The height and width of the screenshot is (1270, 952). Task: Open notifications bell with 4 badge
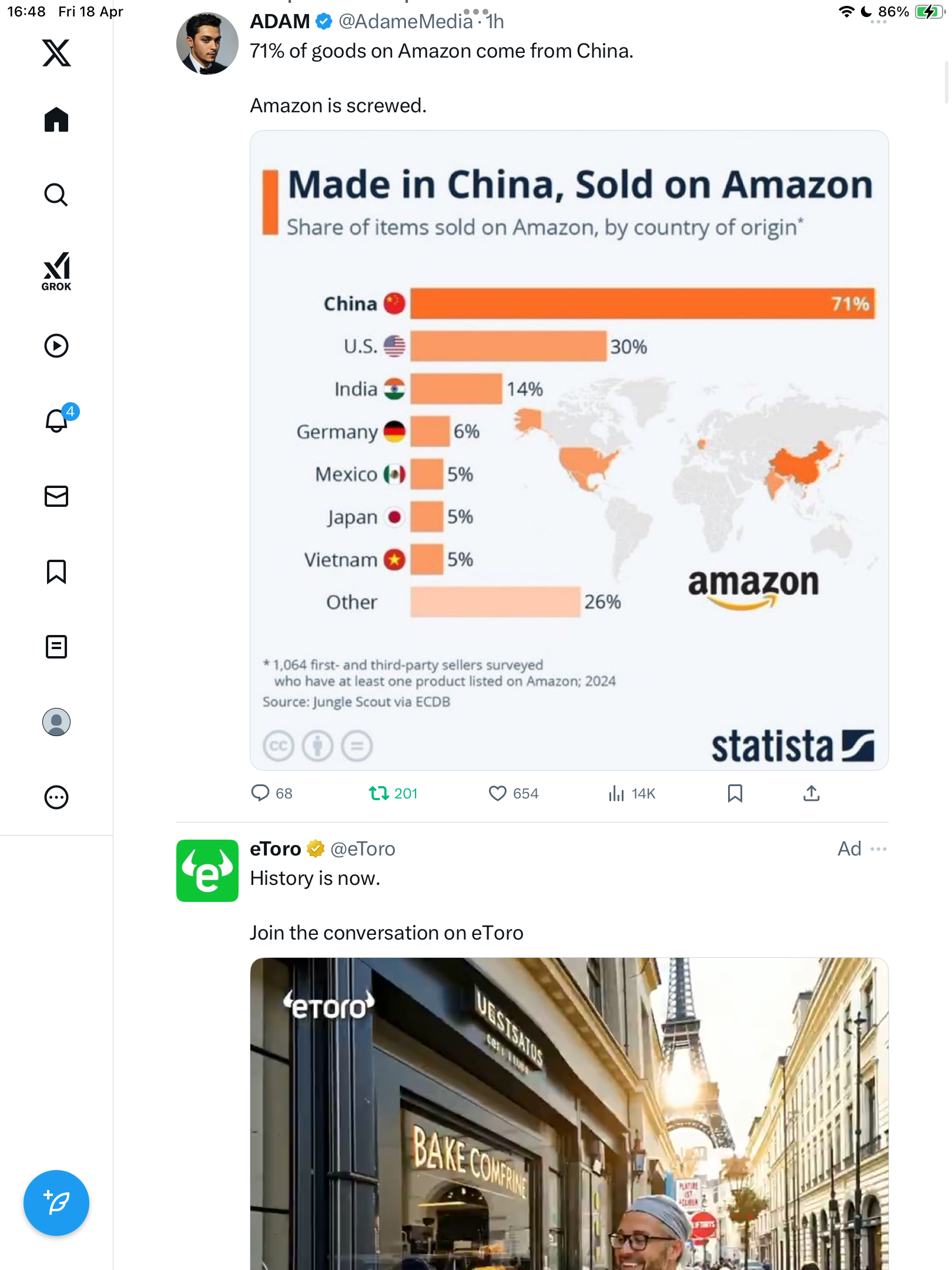(x=58, y=420)
